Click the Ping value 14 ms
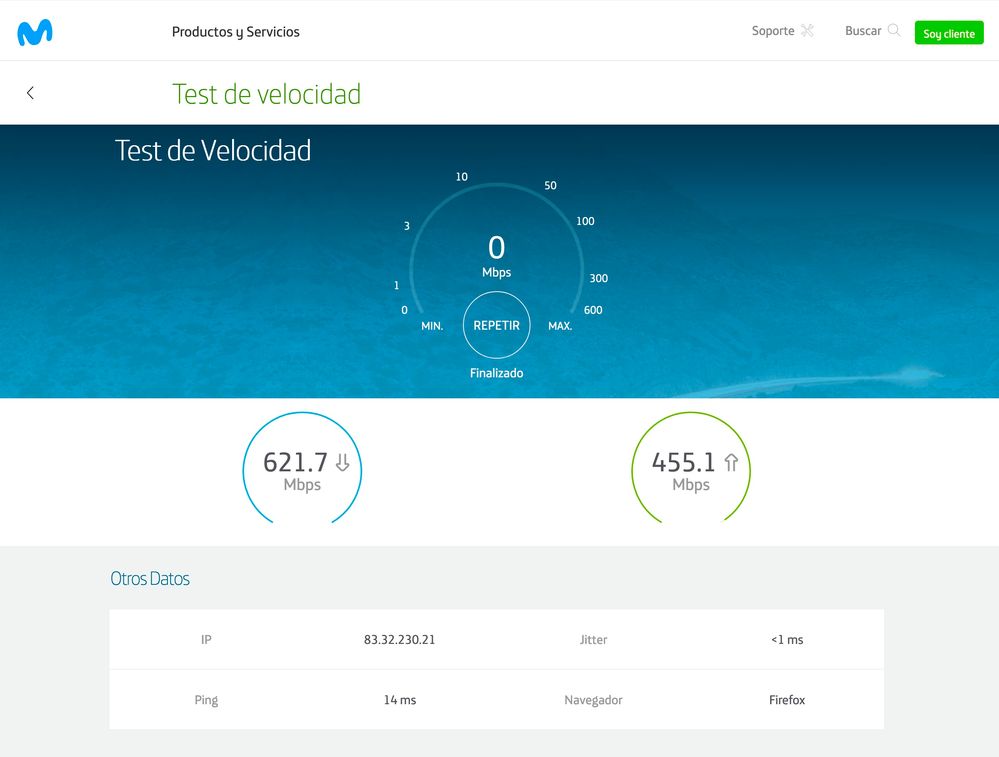Image resolution: width=999 pixels, height=757 pixels. tap(399, 700)
